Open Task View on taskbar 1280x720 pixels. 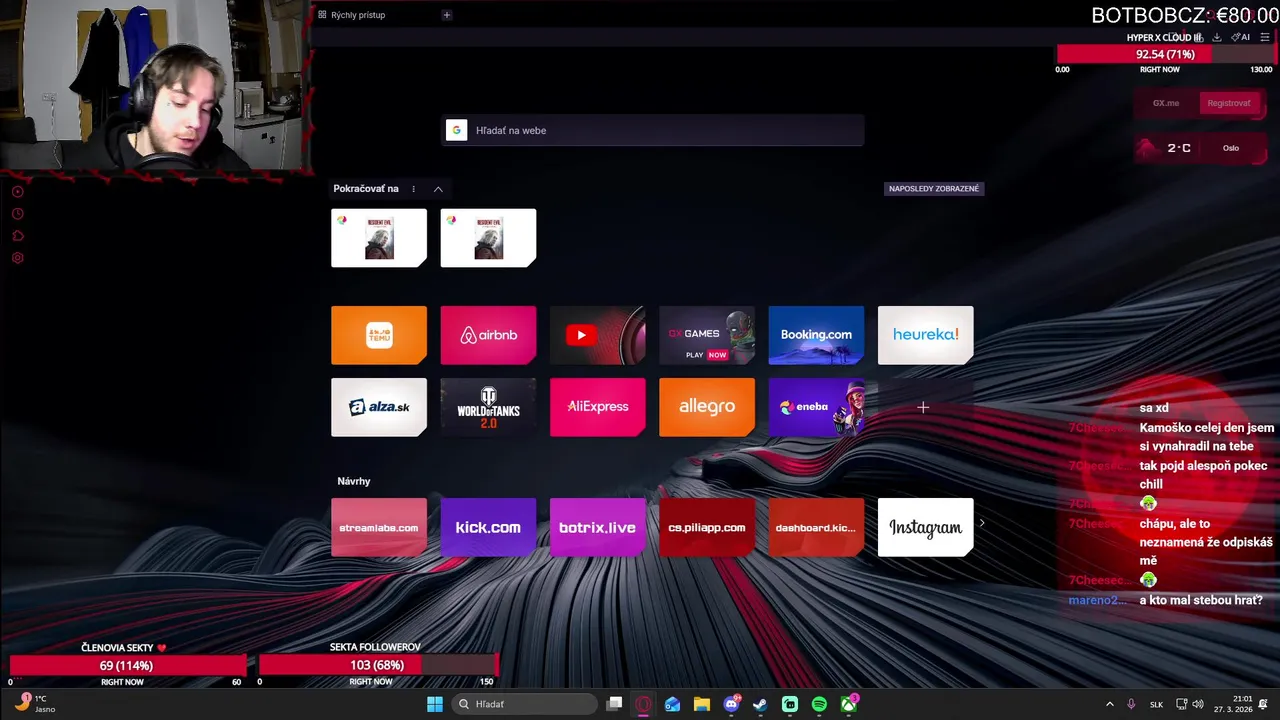tap(615, 704)
